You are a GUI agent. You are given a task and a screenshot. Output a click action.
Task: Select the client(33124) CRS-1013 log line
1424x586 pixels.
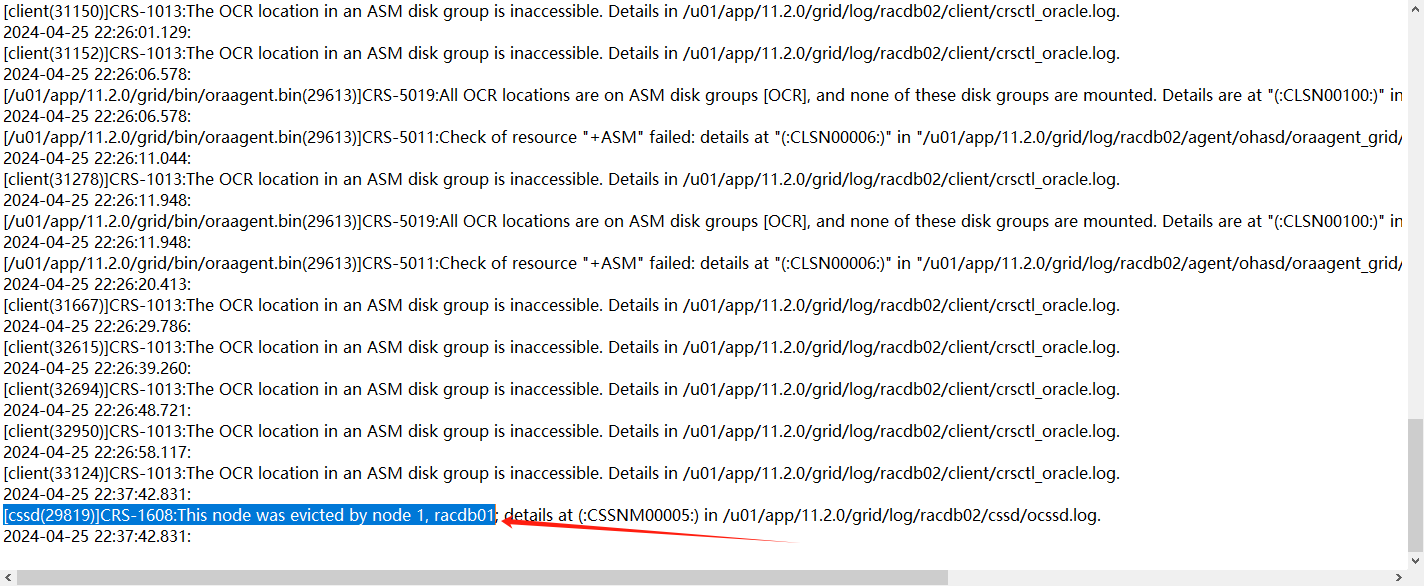point(561,473)
